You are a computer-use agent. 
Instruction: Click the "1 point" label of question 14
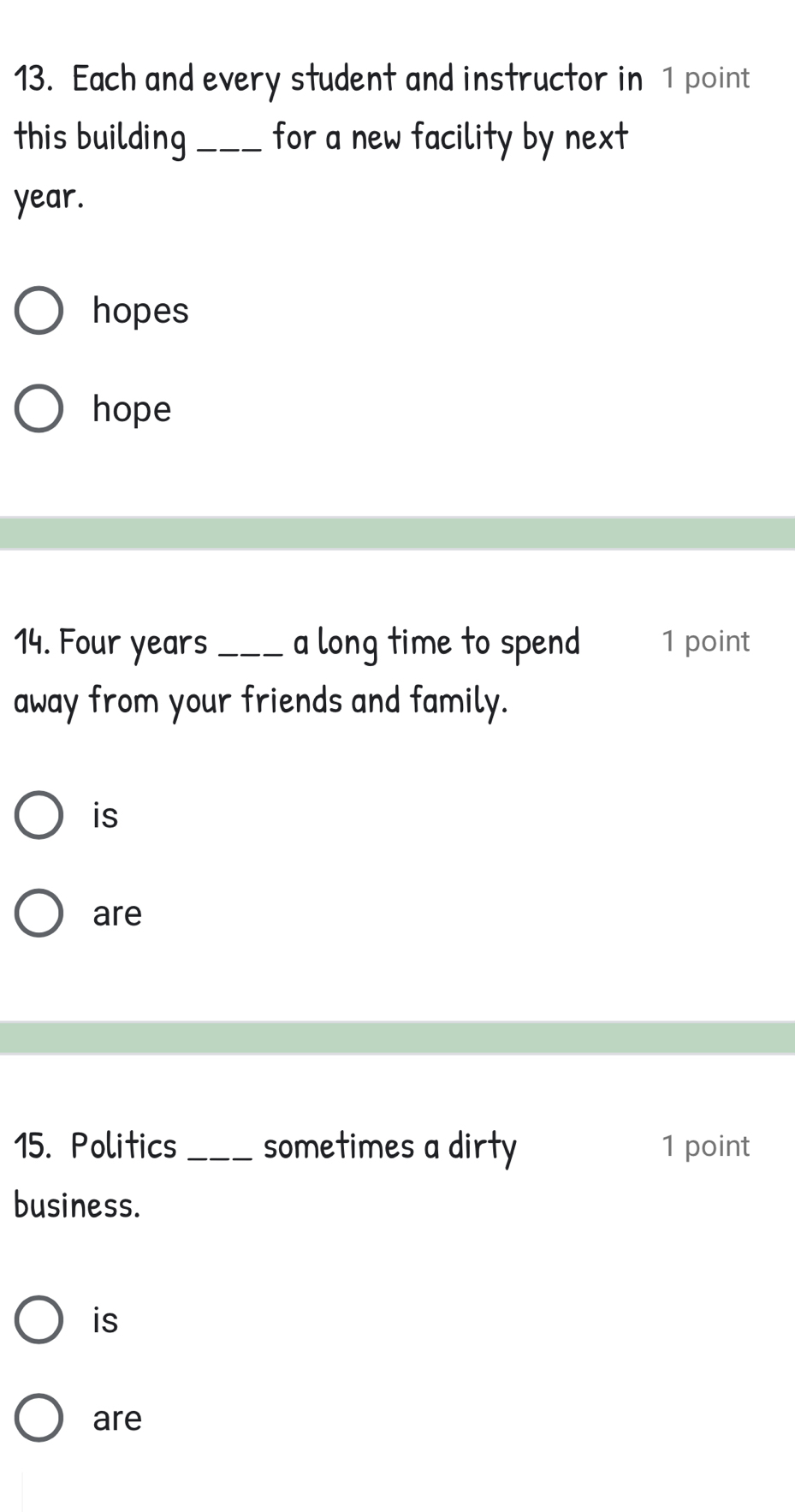(705, 641)
